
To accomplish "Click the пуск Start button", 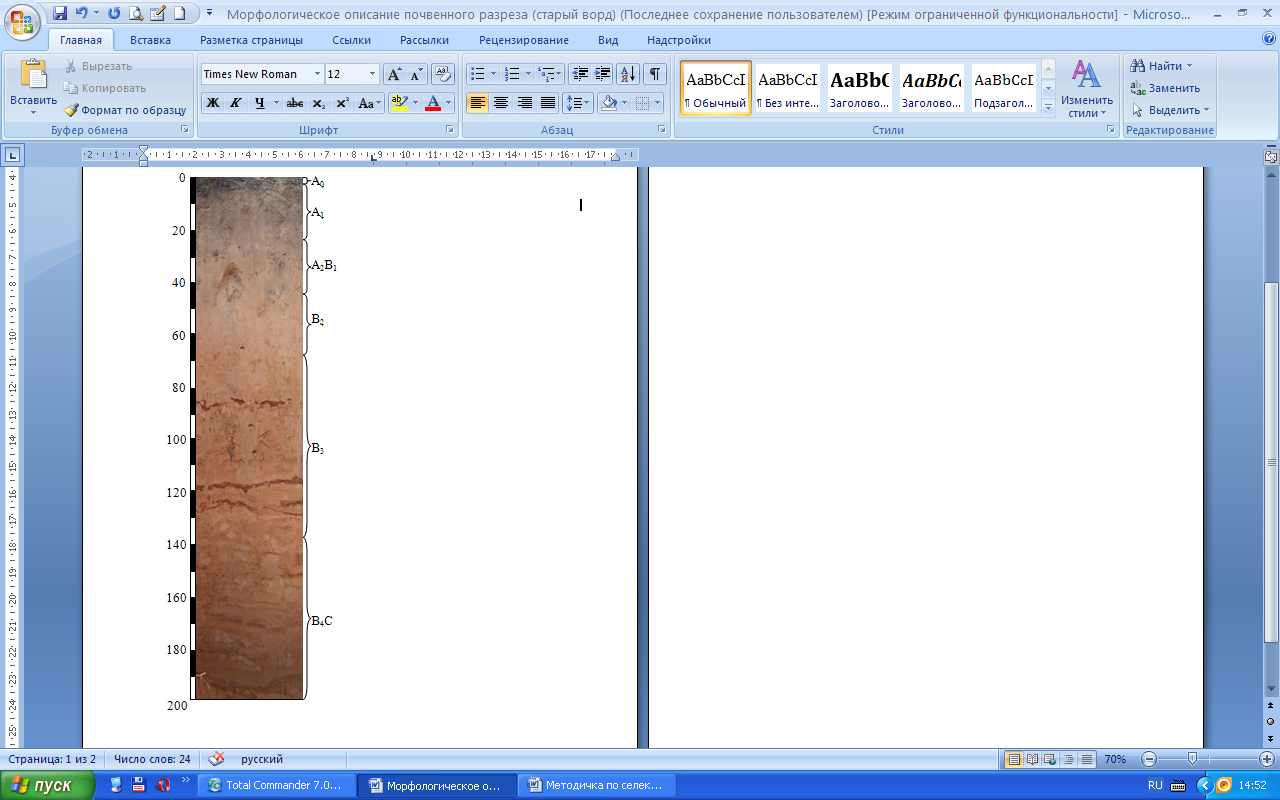I will click(47, 785).
